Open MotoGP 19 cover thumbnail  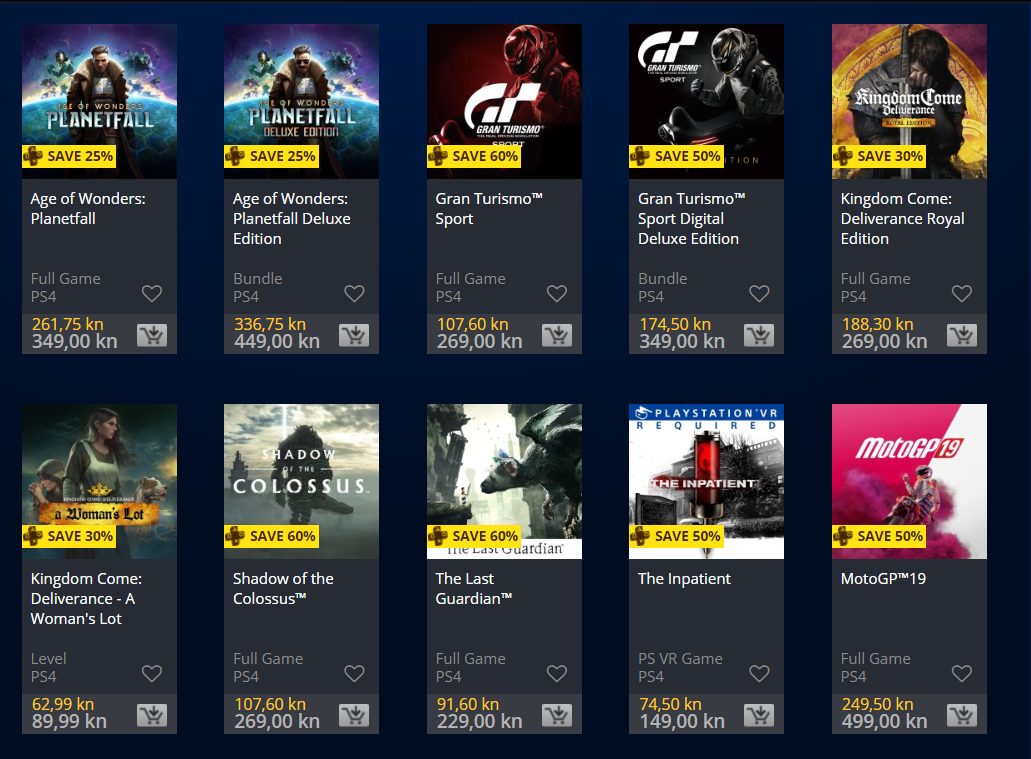point(909,481)
